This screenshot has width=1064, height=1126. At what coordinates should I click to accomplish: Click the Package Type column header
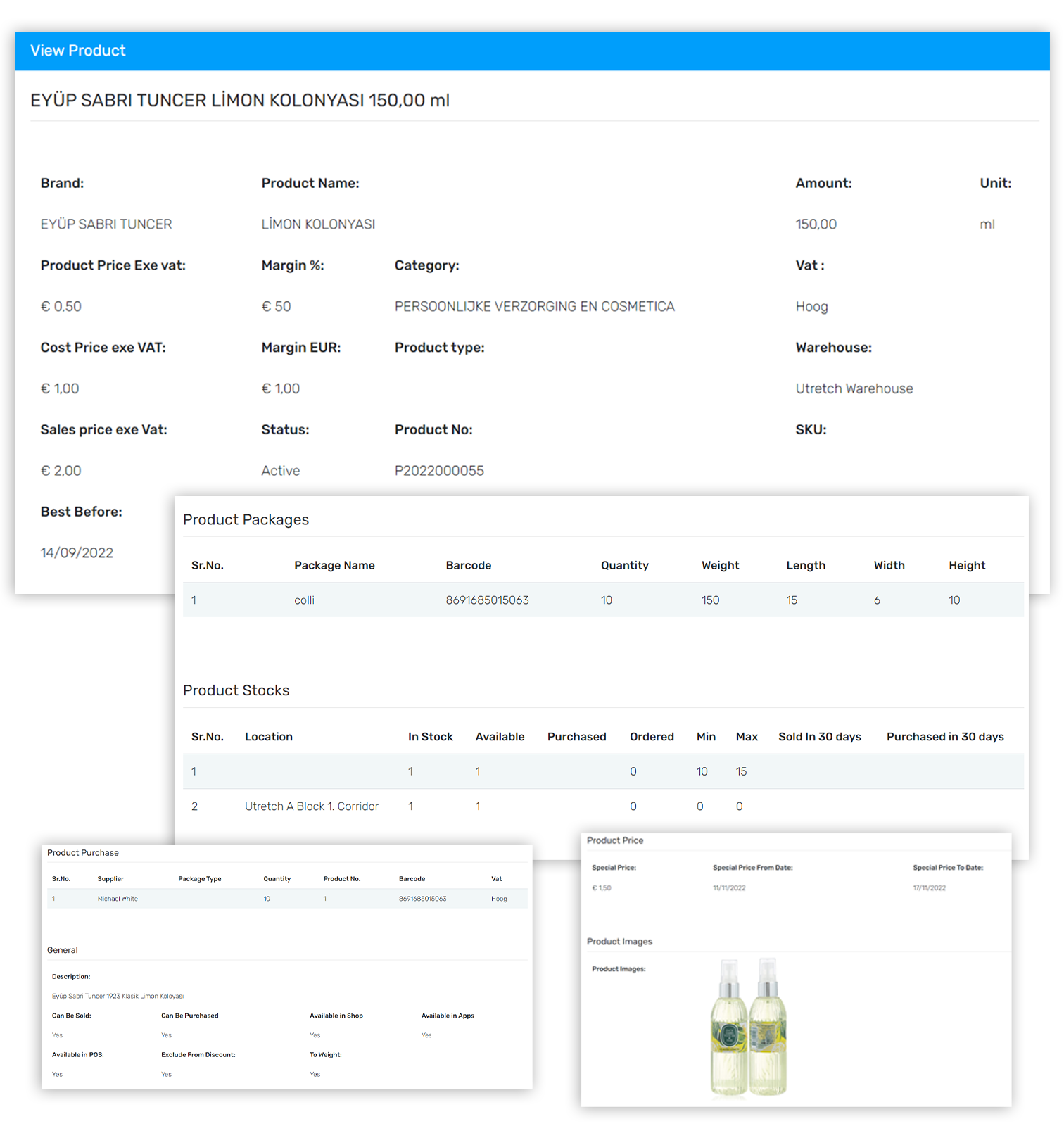coord(200,879)
